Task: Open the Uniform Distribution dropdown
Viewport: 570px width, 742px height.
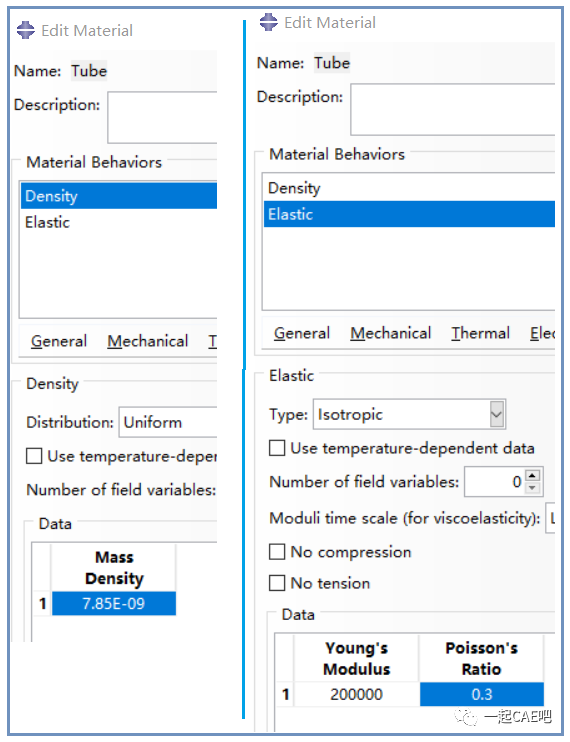Action: coord(168,422)
